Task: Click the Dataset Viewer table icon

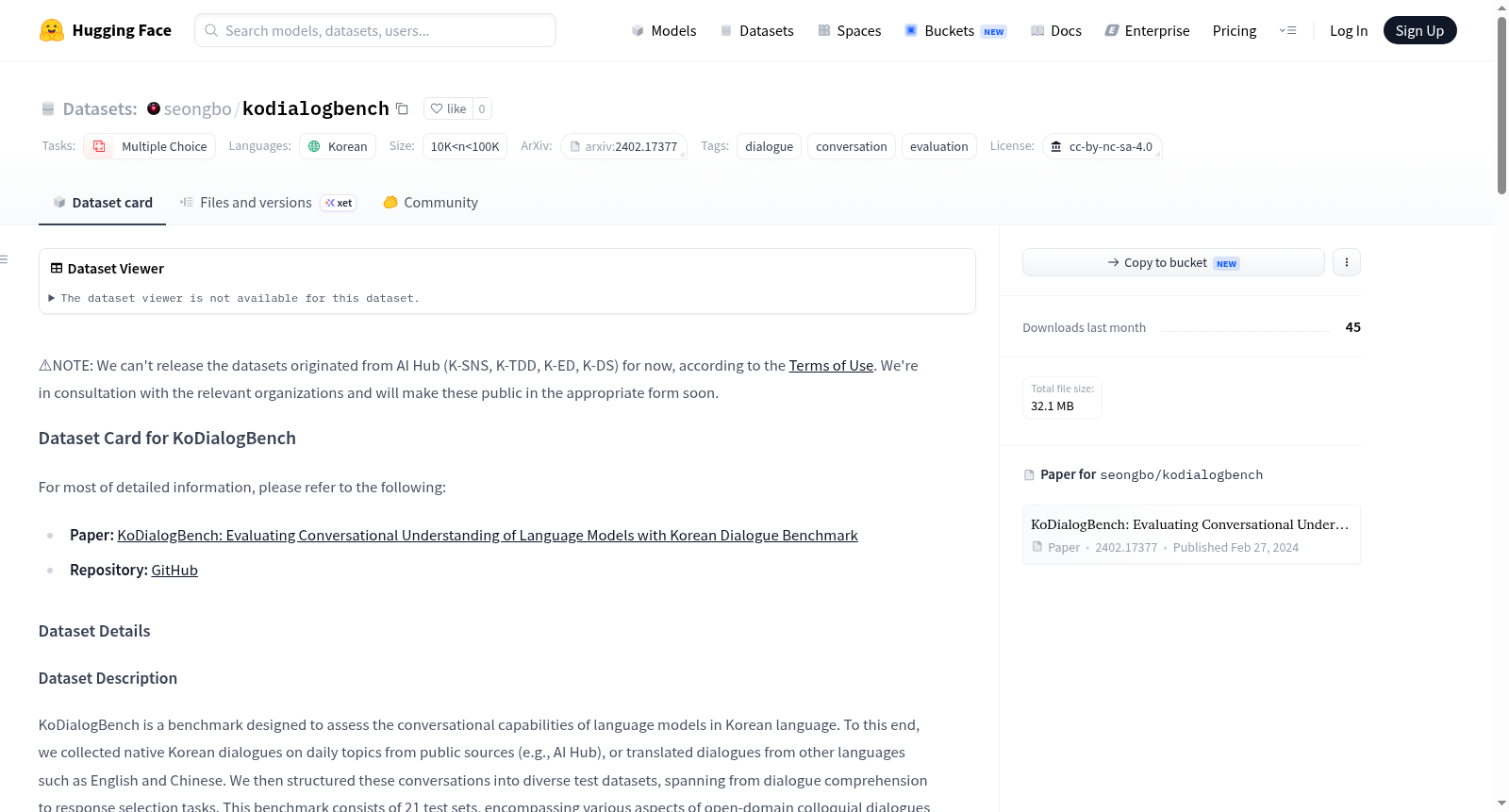Action: point(57,269)
